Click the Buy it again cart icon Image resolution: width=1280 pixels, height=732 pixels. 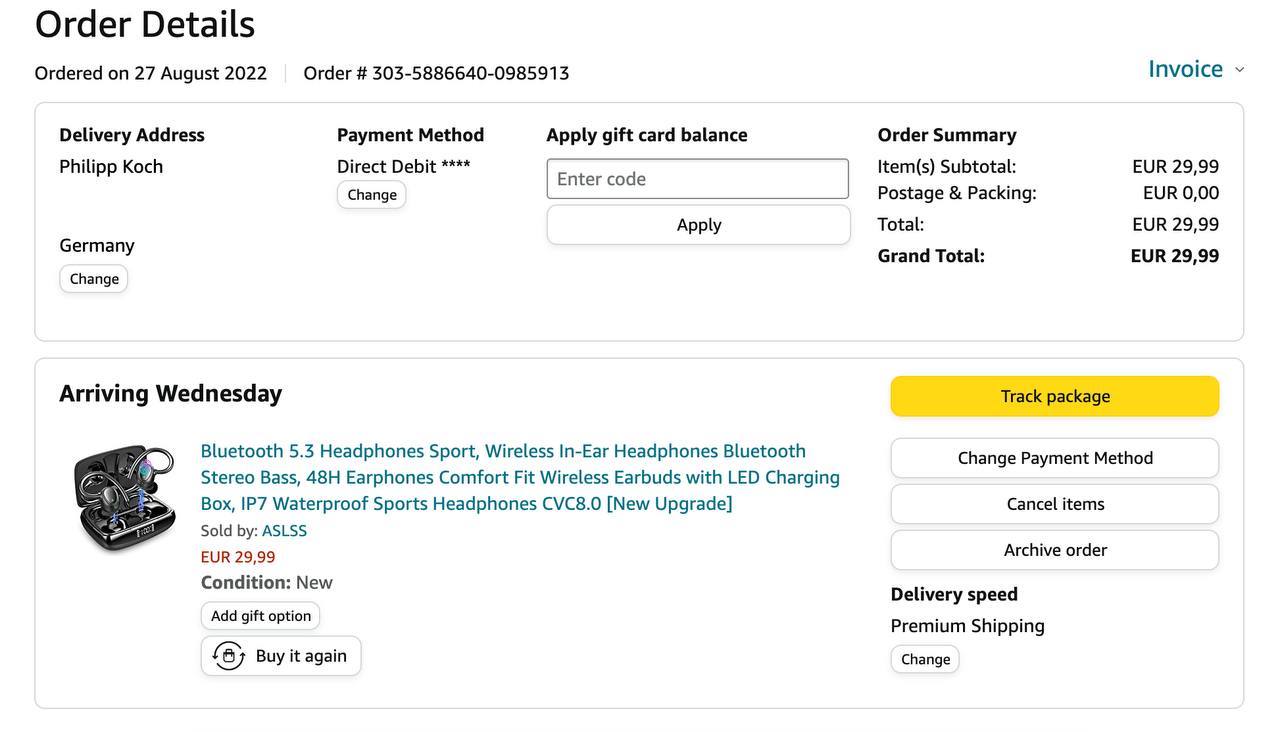(x=229, y=657)
